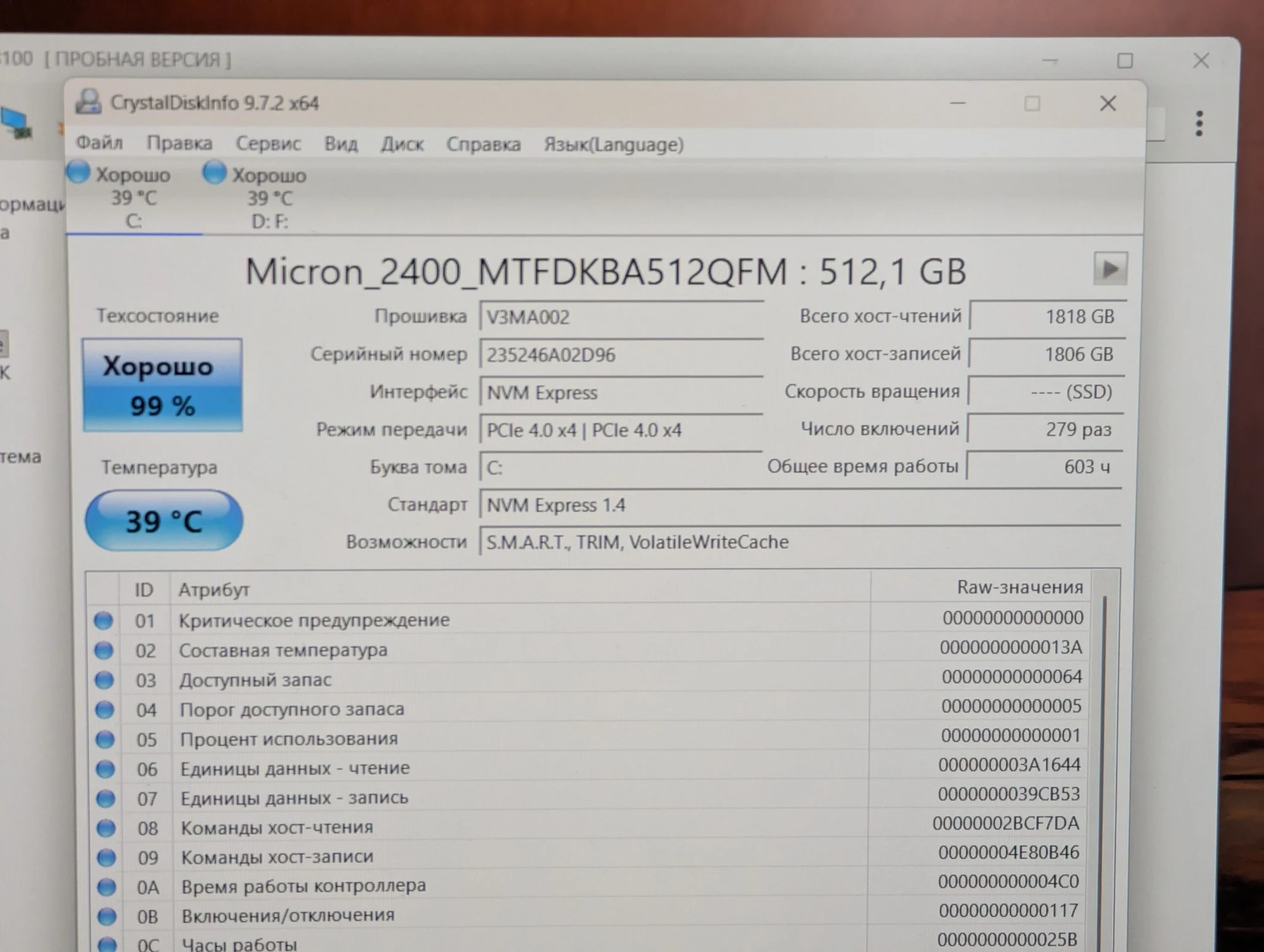The image size is (1264, 952).
Task: Click total host reads value 1818 GB
Action: click(x=1048, y=315)
